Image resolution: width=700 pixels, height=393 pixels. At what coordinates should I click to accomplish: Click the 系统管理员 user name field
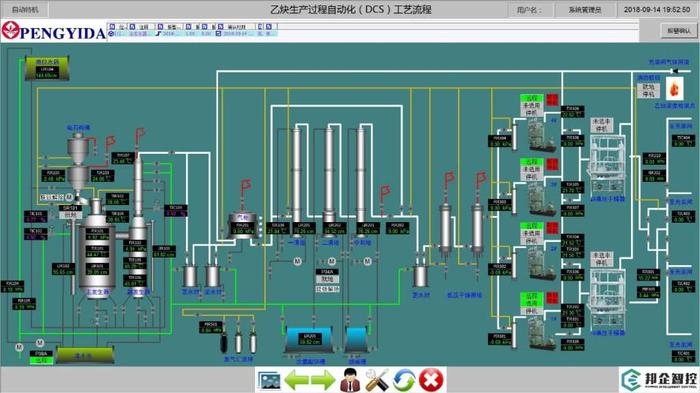584,9
